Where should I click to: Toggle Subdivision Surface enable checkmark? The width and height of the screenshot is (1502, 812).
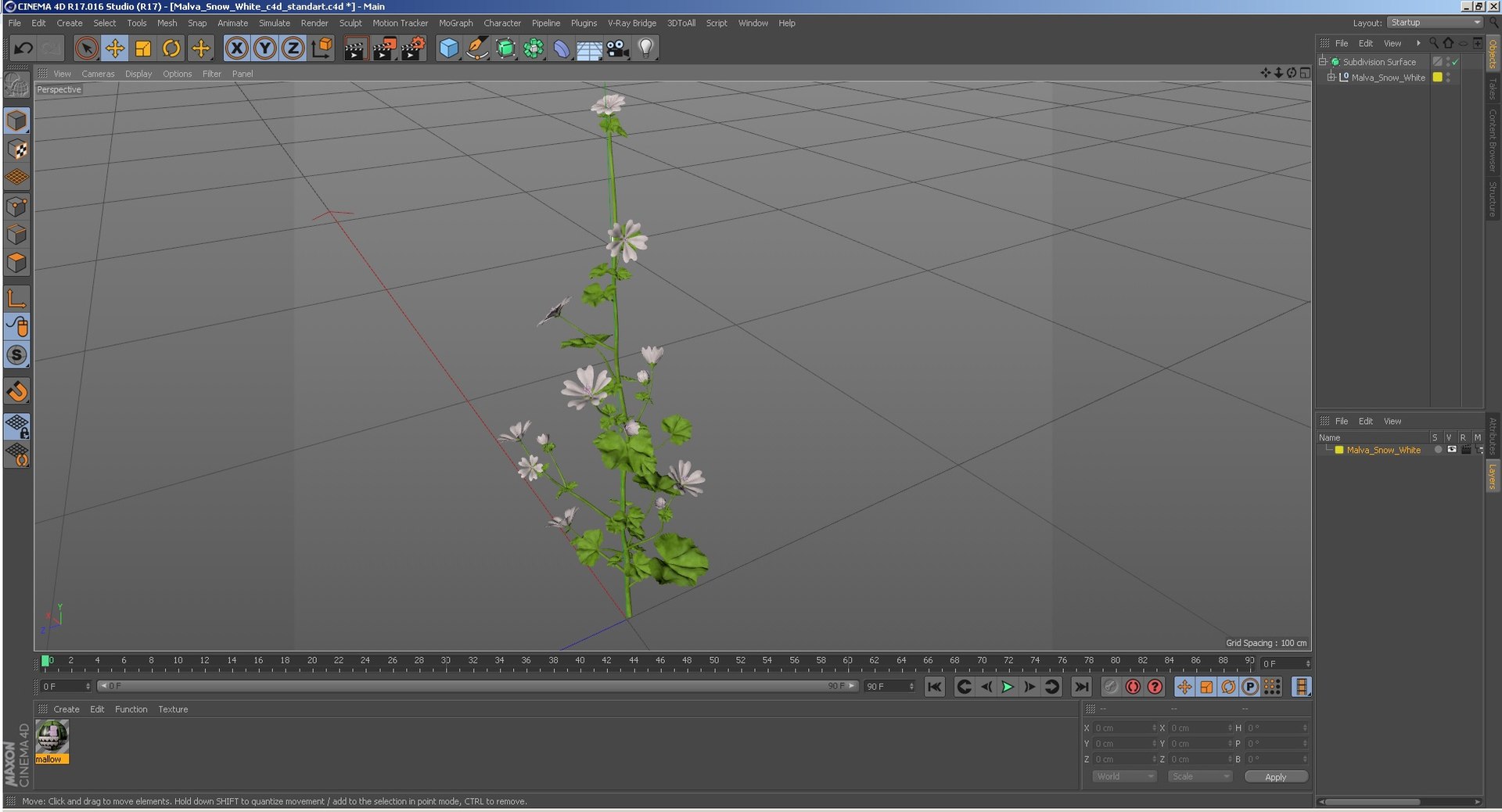(x=1455, y=62)
